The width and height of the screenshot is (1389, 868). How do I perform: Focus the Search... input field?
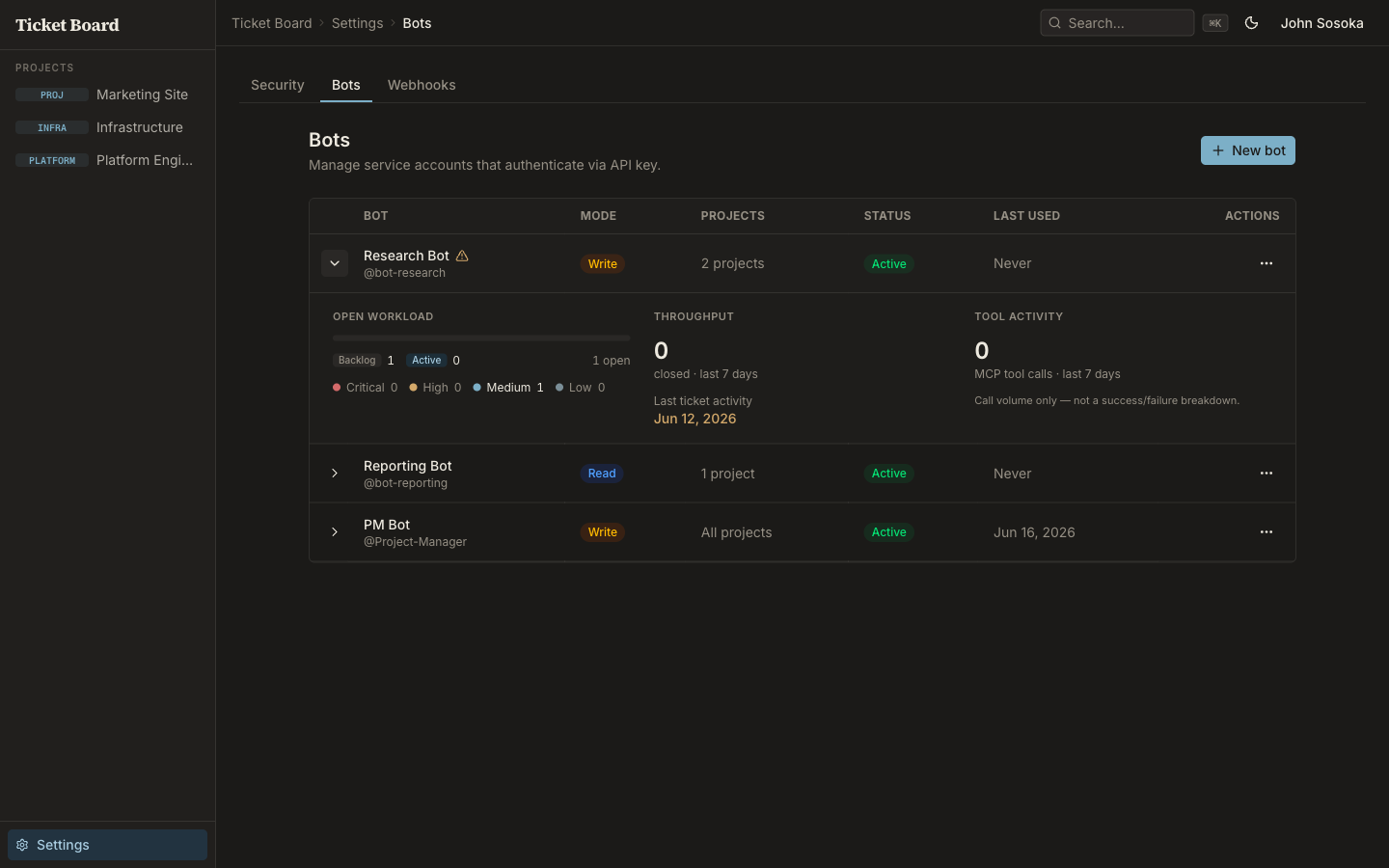pyautogui.click(x=1117, y=23)
